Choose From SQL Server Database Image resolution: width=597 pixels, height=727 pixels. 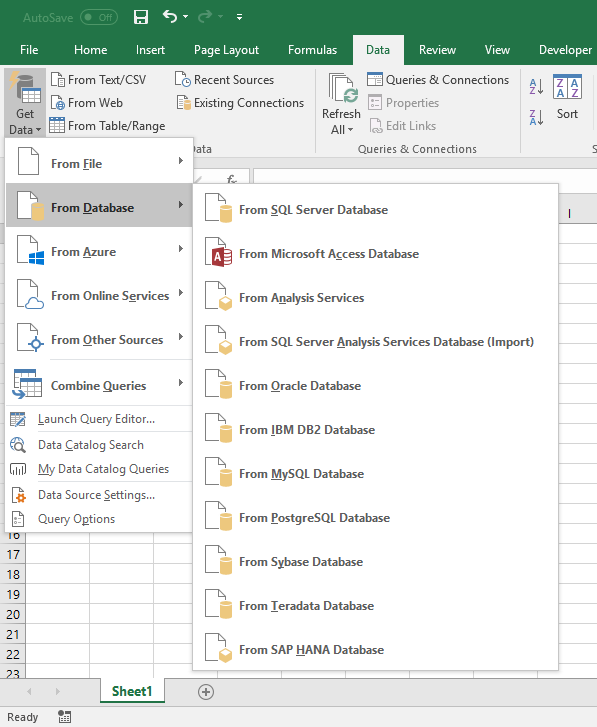(375, 210)
